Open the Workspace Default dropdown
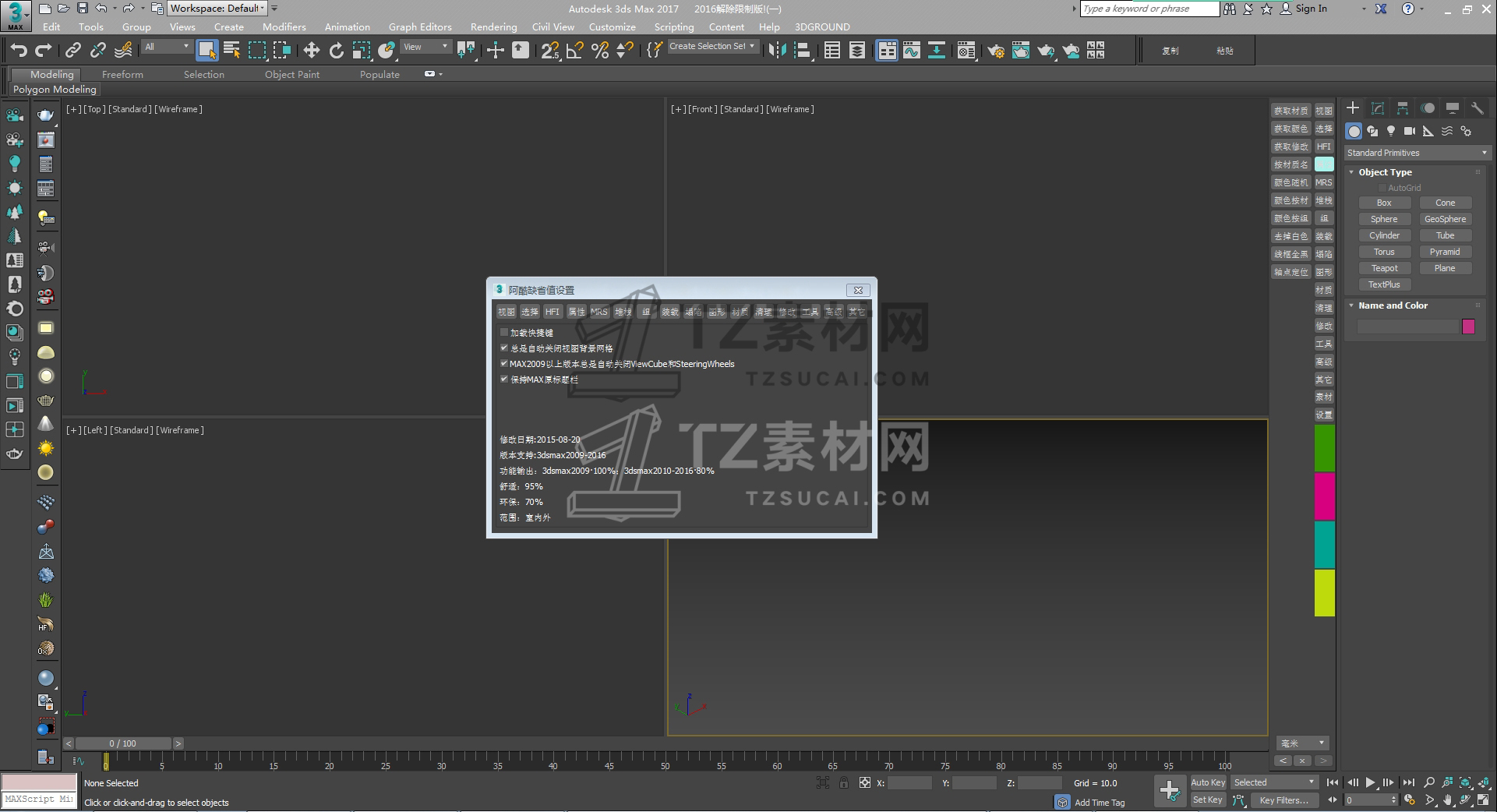 217,9
